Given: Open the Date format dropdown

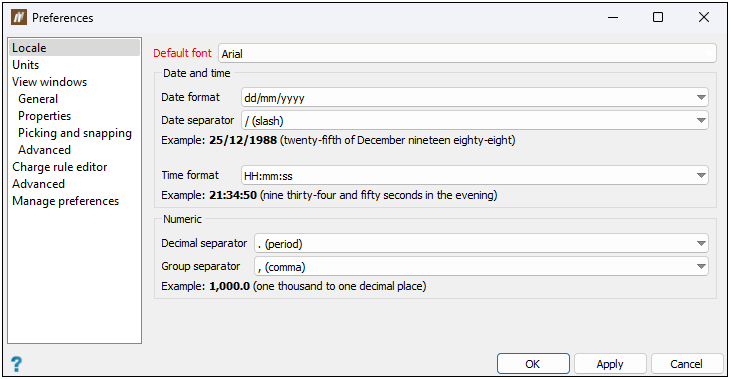Looking at the screenshot, I should click(475, 97).
